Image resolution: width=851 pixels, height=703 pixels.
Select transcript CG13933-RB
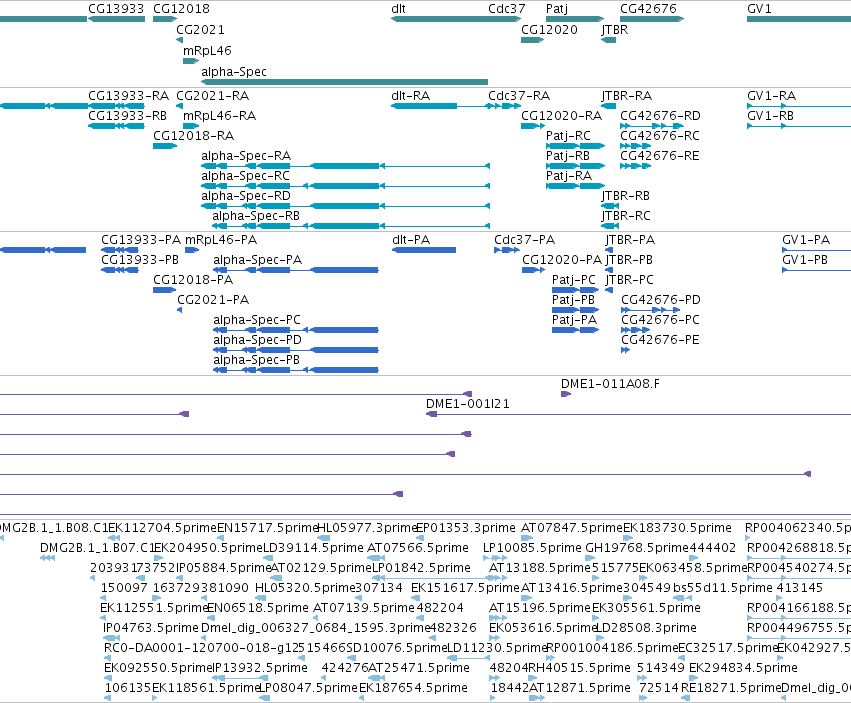[x=116, y=126]
